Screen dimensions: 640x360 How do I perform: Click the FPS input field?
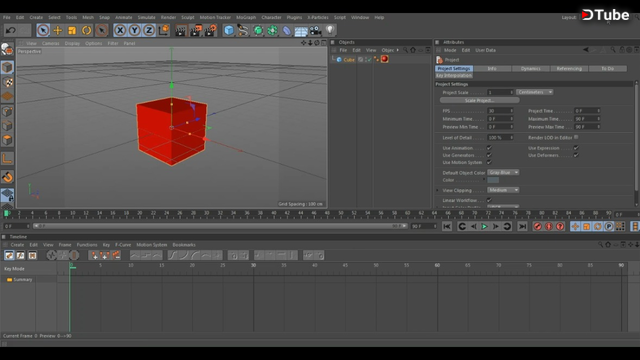click(x=500, y=111)
